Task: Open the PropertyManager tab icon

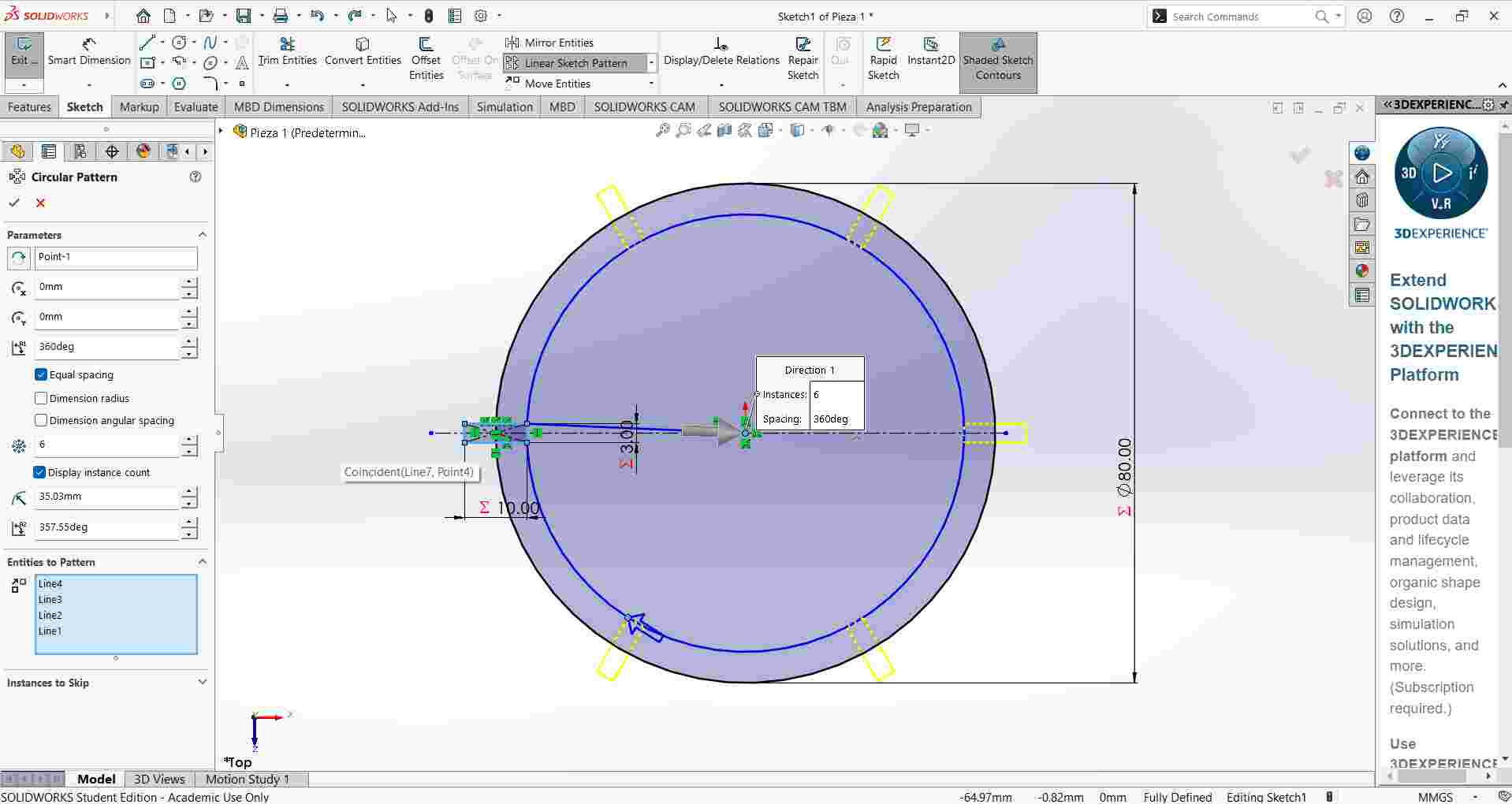Action: pyautogui.click(x=49, y=151)
